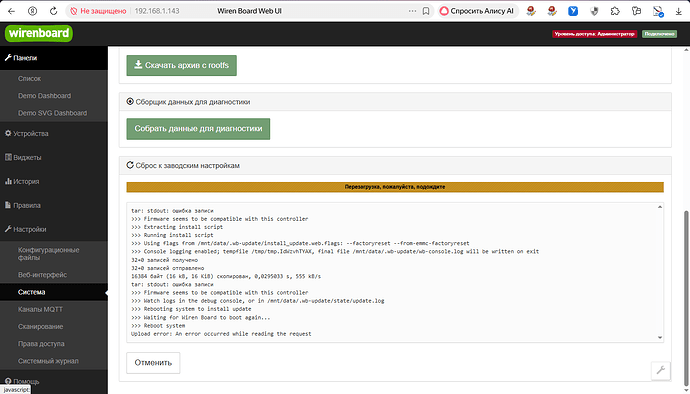Reload the page with refresh icon

point(53,11)
